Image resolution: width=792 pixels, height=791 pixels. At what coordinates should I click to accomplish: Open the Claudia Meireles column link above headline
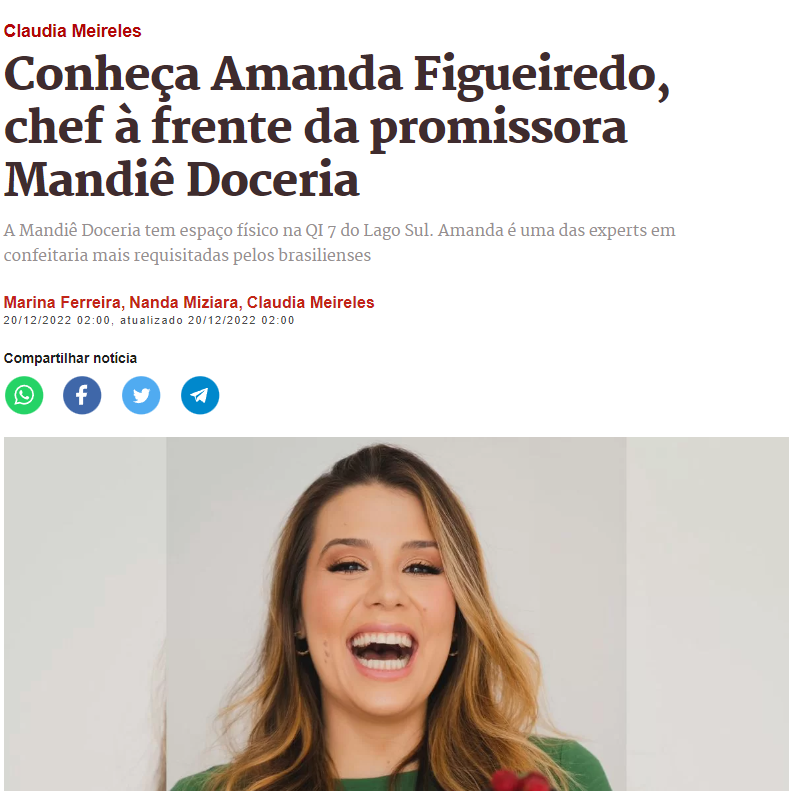(x=72, y=31)
